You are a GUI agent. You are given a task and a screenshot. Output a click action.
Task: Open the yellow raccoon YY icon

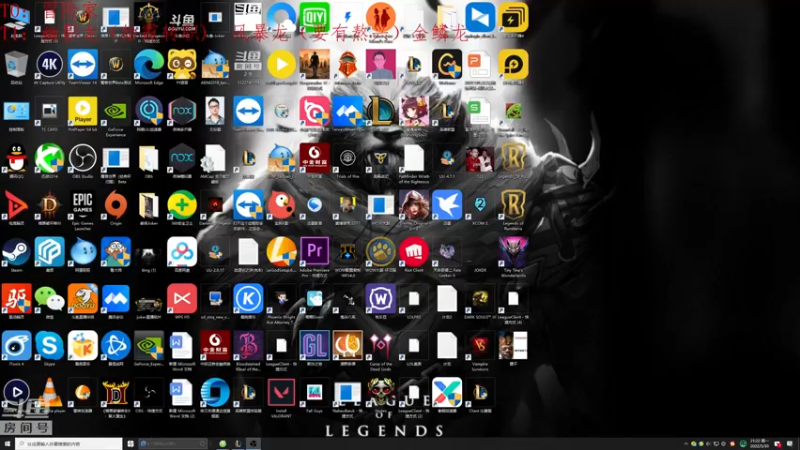pos(182,64)
